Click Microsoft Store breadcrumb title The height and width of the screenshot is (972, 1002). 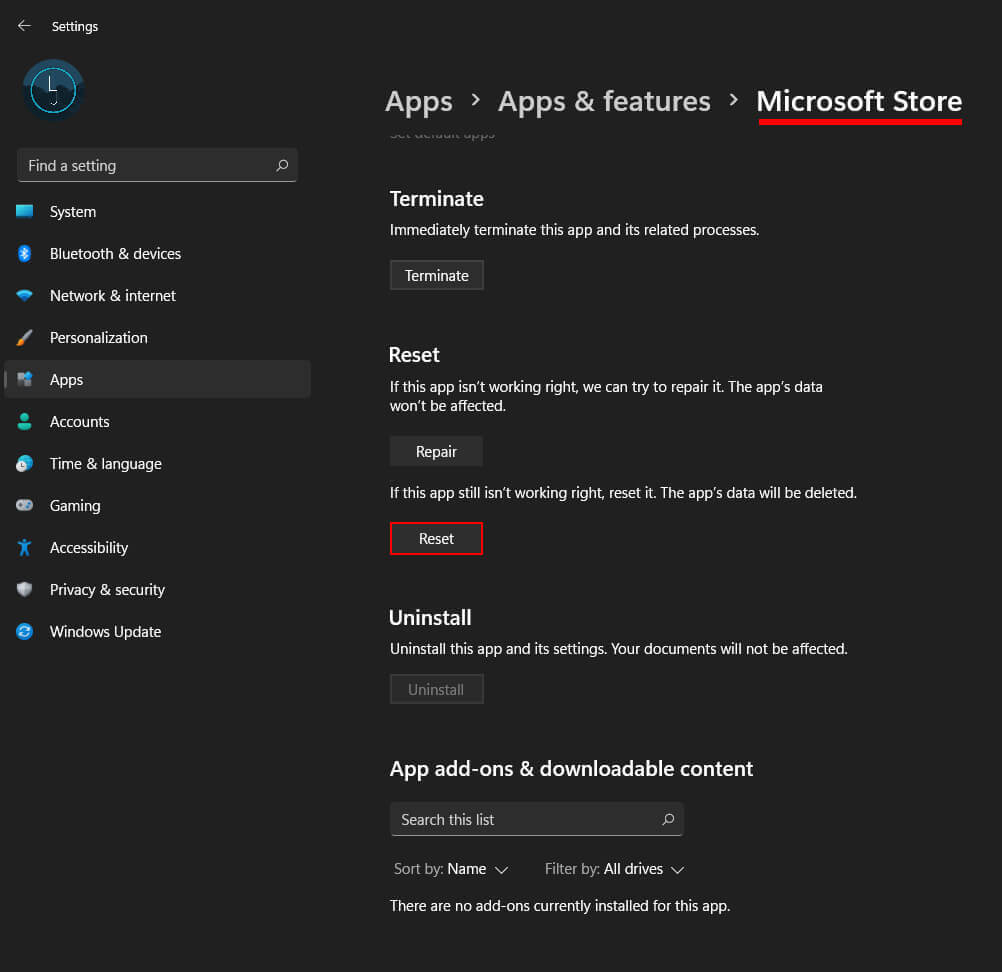(x=859, y=102)
